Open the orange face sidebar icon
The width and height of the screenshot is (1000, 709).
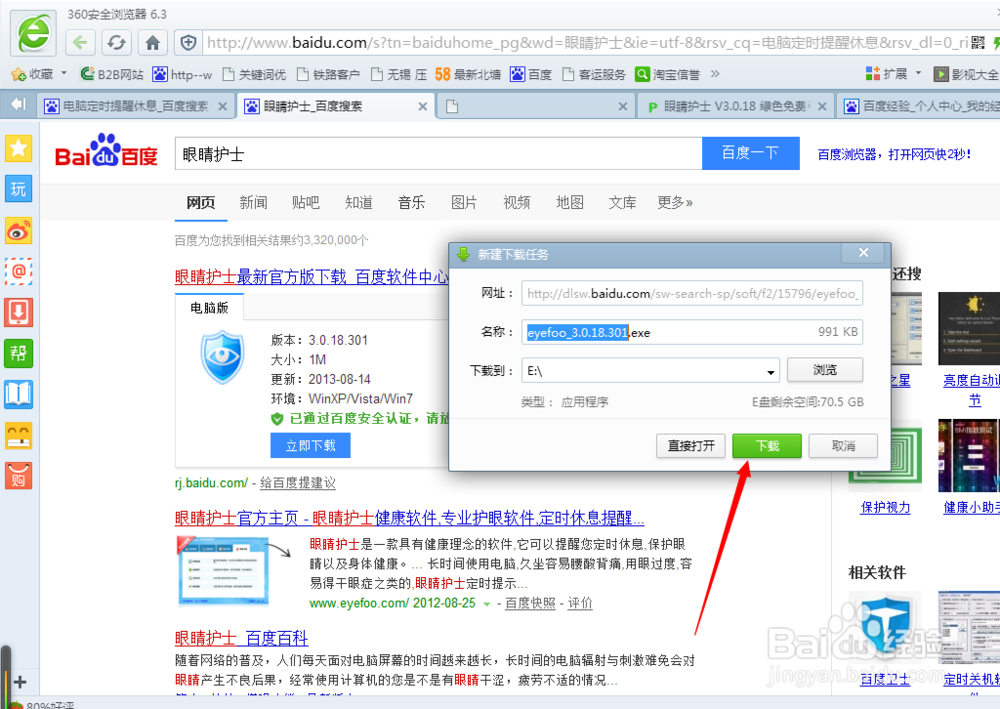(x=18, y=435)
